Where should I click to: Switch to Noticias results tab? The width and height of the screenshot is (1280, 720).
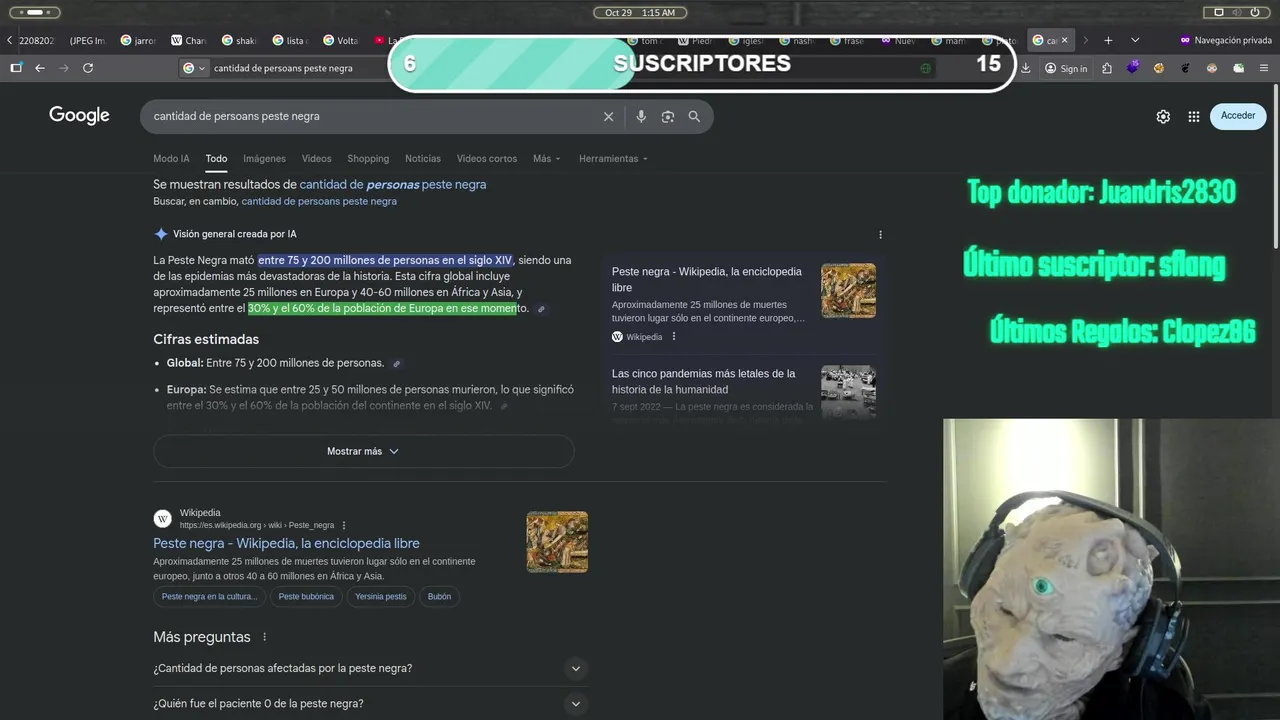(x=423, y=159)
